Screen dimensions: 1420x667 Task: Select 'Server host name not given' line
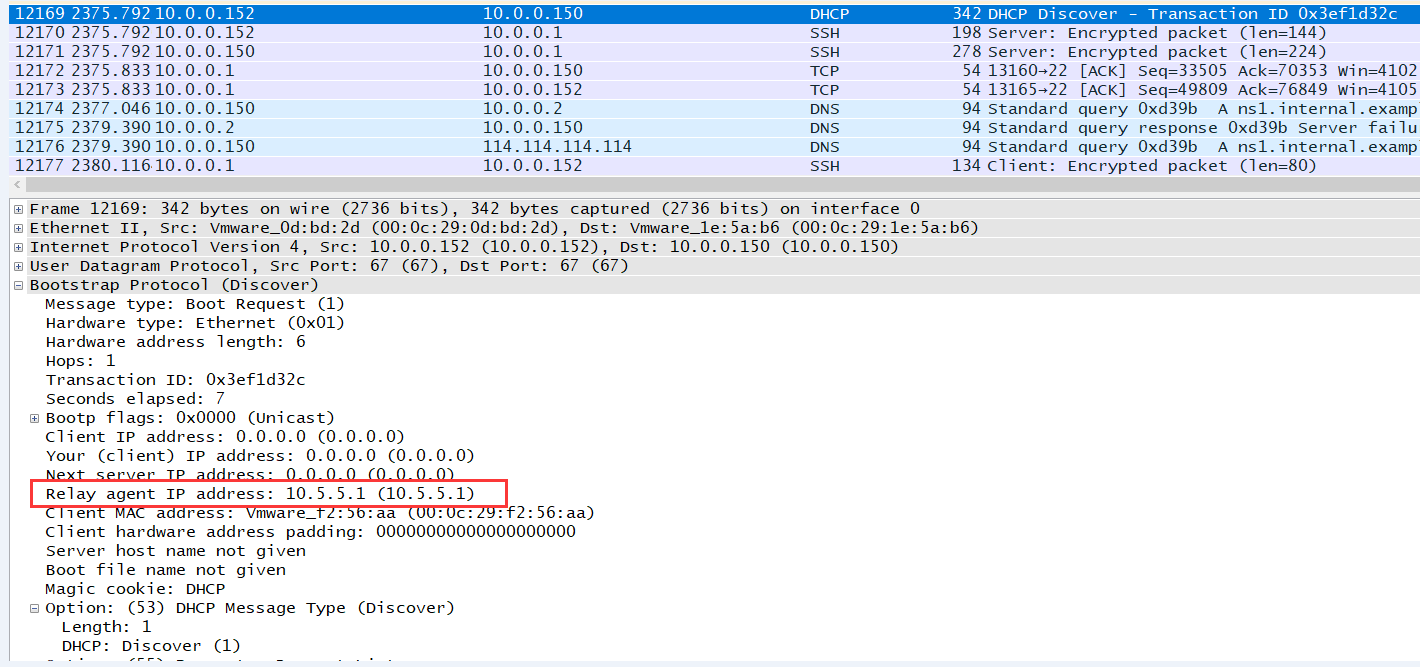(175, 551)
